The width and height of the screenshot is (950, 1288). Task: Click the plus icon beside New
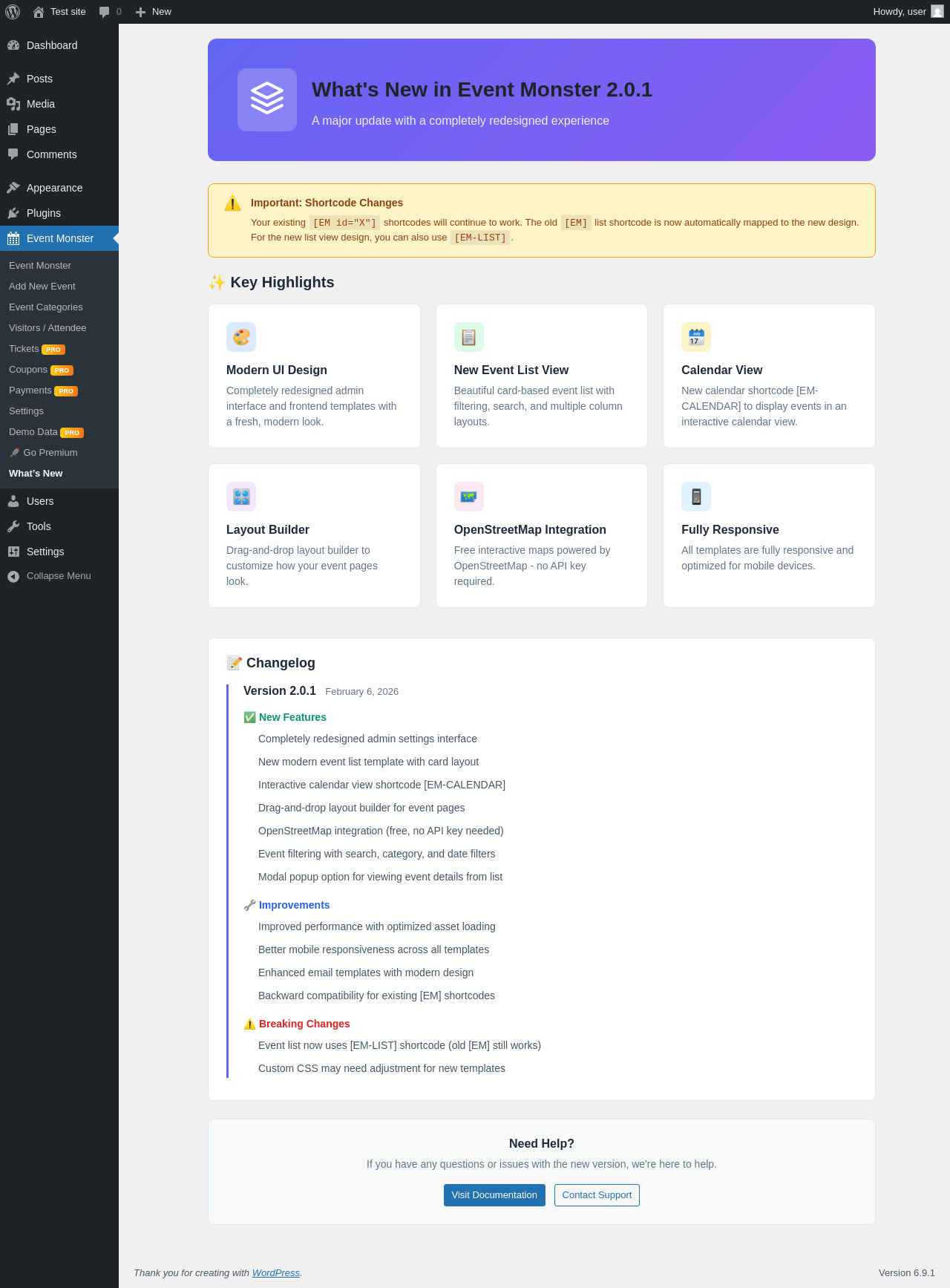tap(140, 12)
